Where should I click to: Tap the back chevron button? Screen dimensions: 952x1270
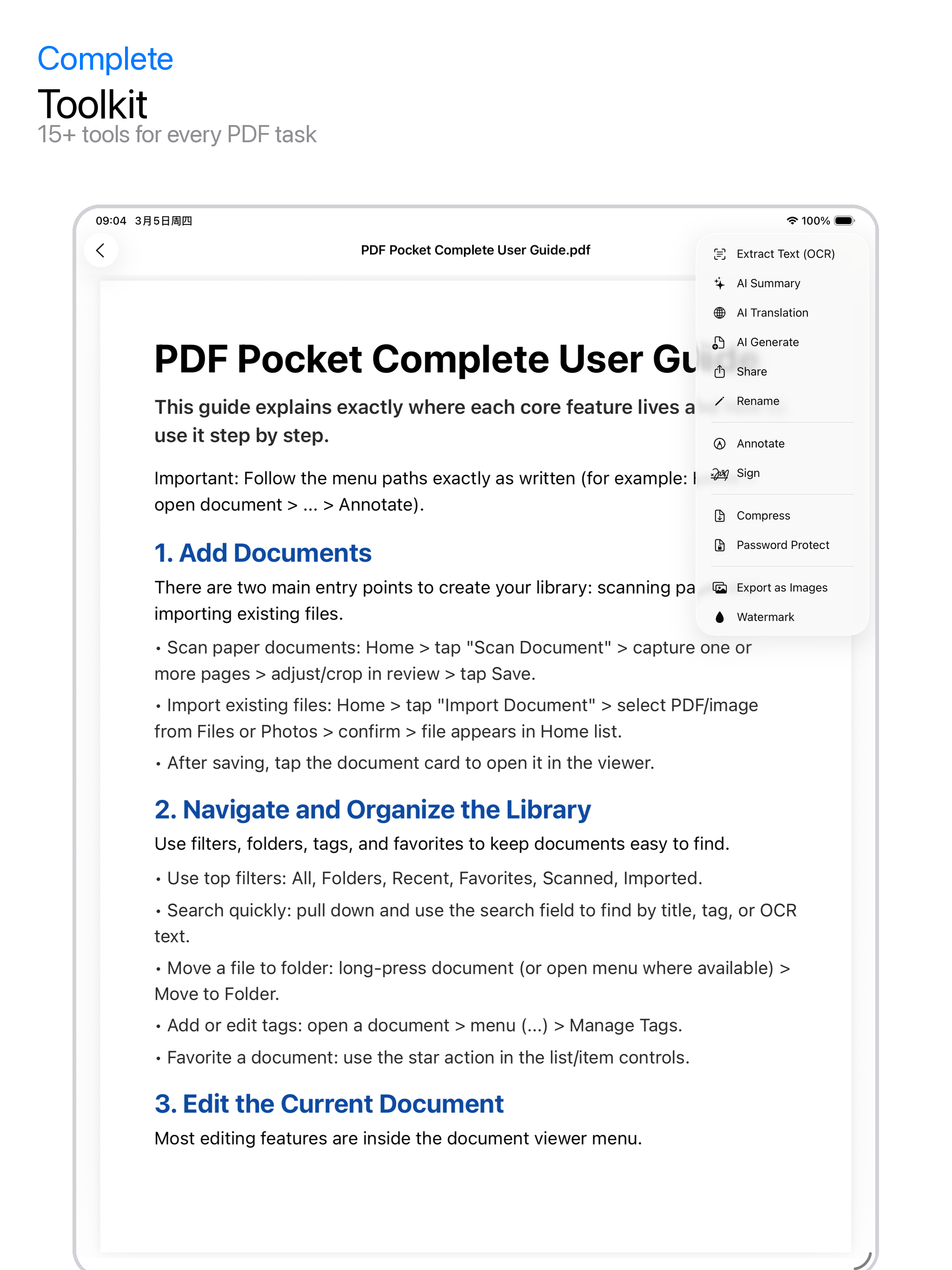(x=100, y=250)
